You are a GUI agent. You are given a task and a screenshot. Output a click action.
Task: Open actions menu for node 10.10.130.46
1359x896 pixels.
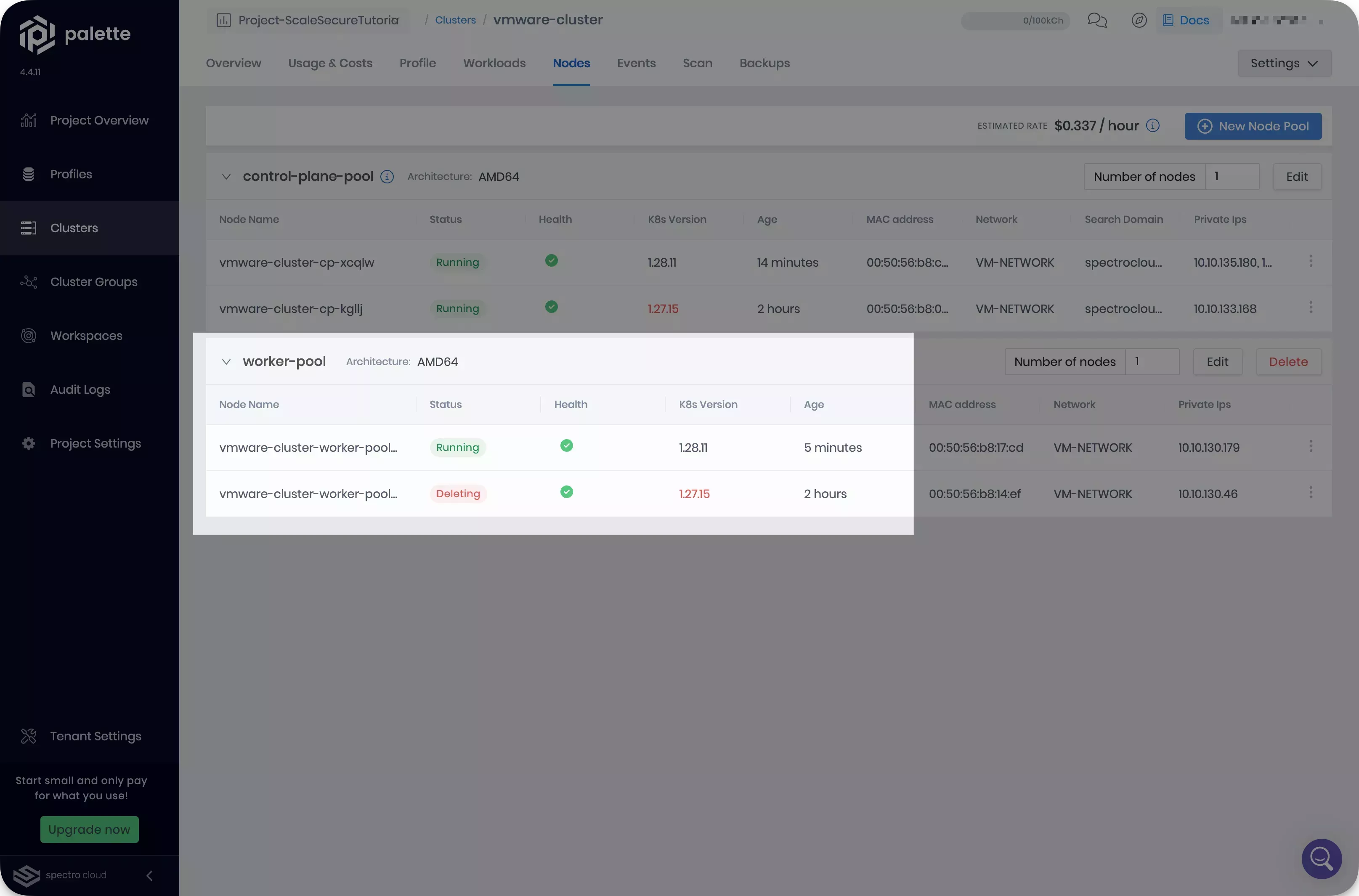(x=1311, y=493)
